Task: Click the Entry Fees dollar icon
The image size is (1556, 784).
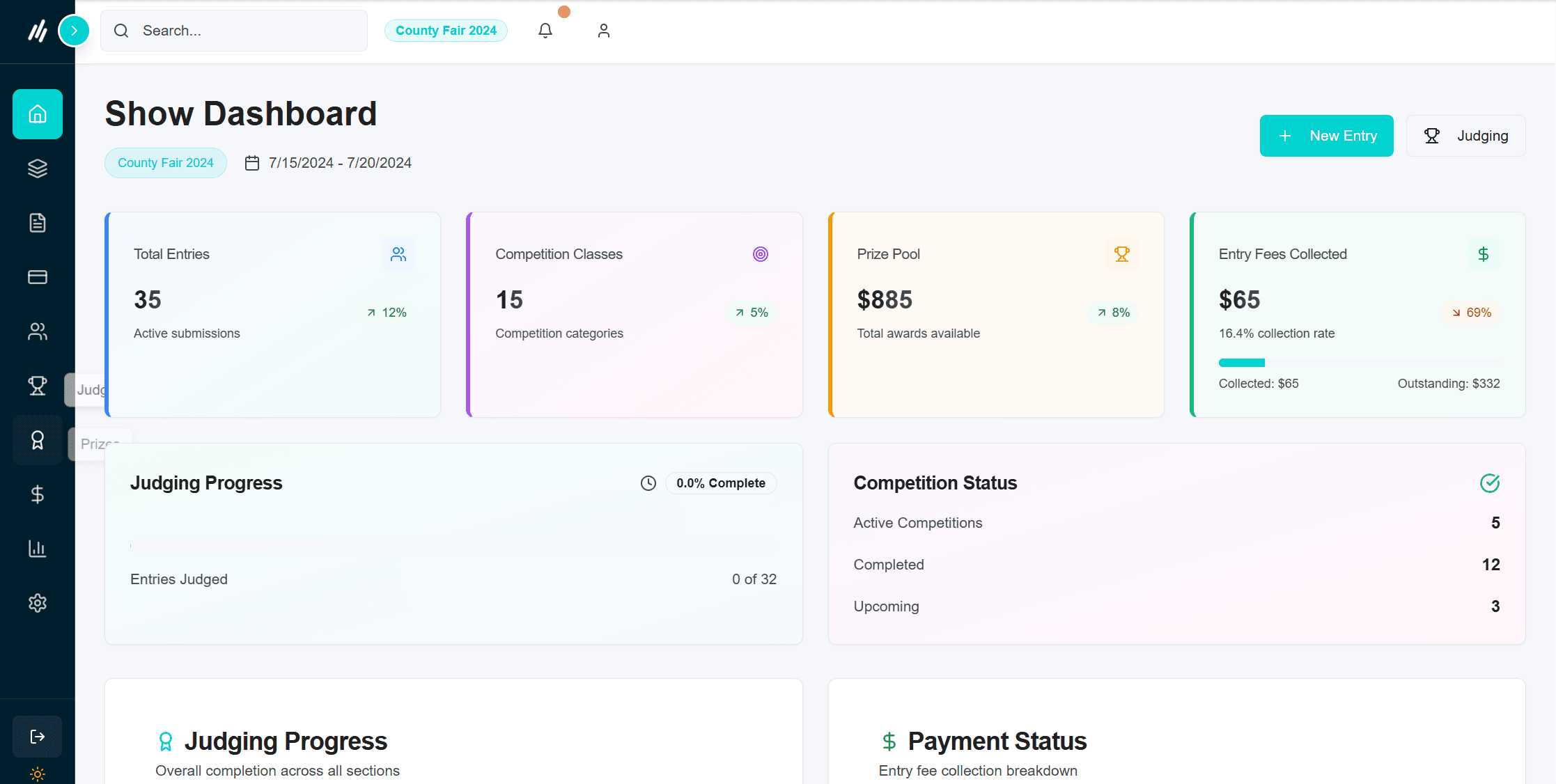Action: pyautogui.click(x=1484, y=254)
